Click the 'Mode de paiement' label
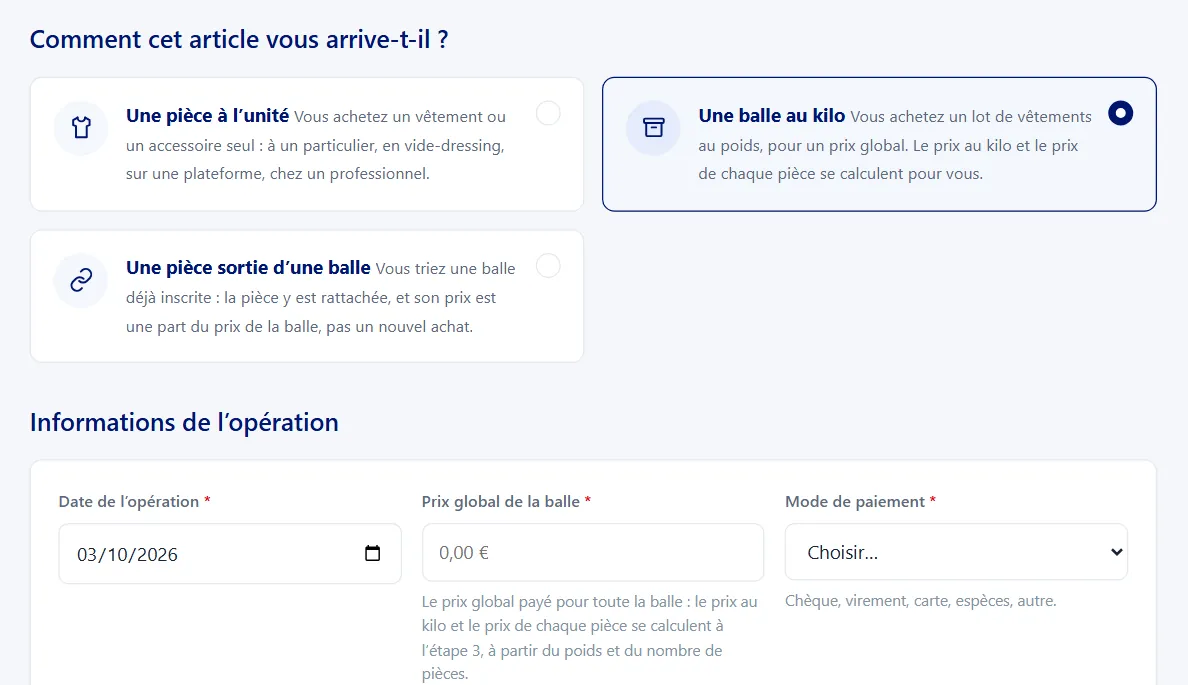 (855, 502)
